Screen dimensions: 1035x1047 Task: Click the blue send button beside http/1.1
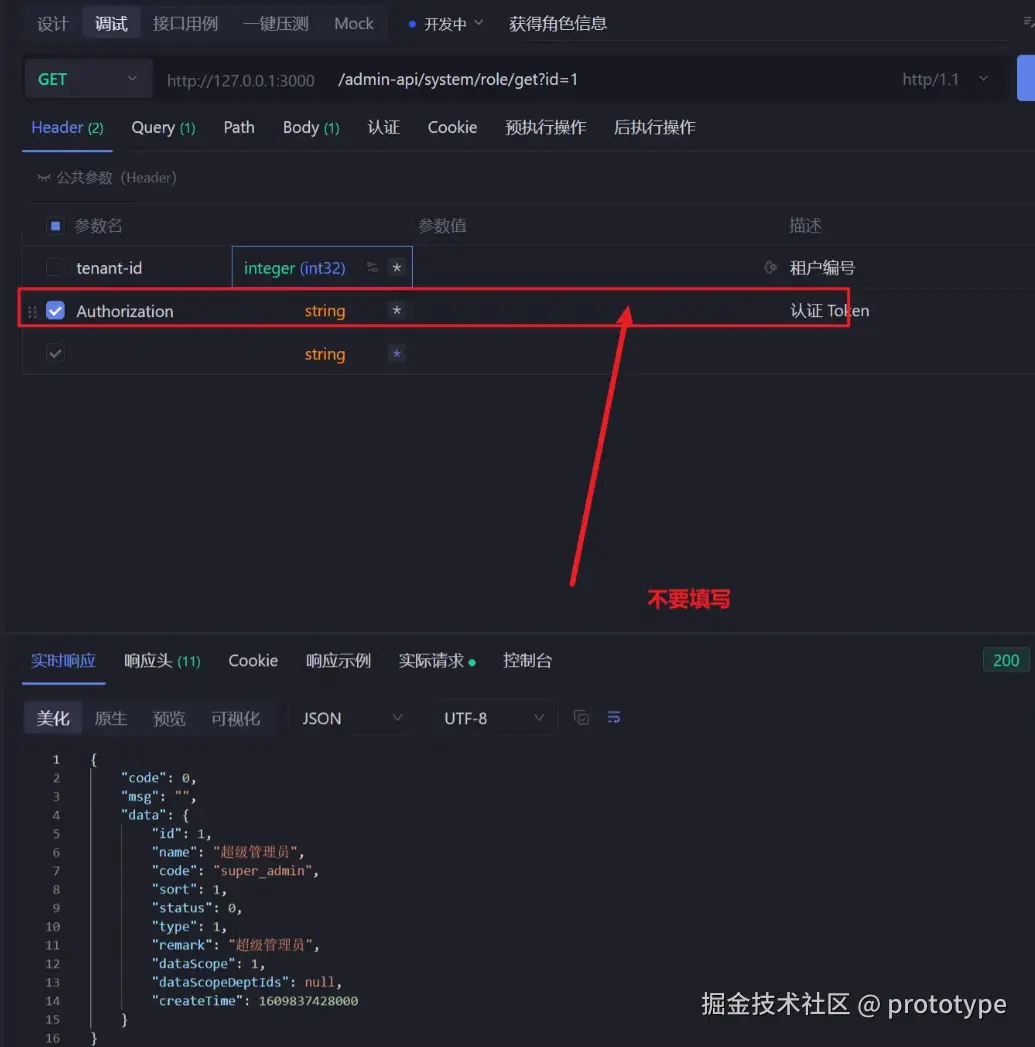coord(1029,78)
